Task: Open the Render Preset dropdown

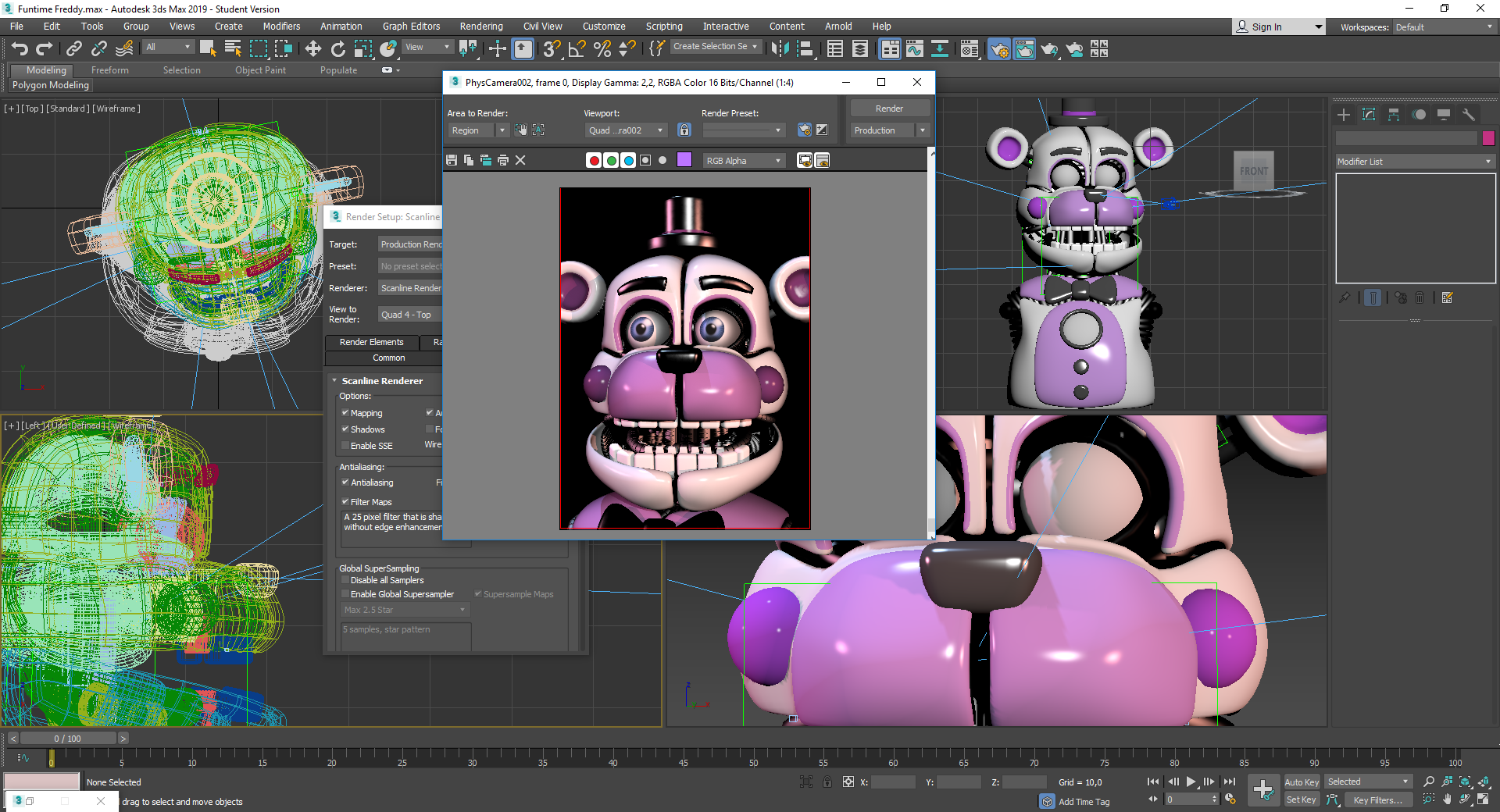Action: coord(743,130)
